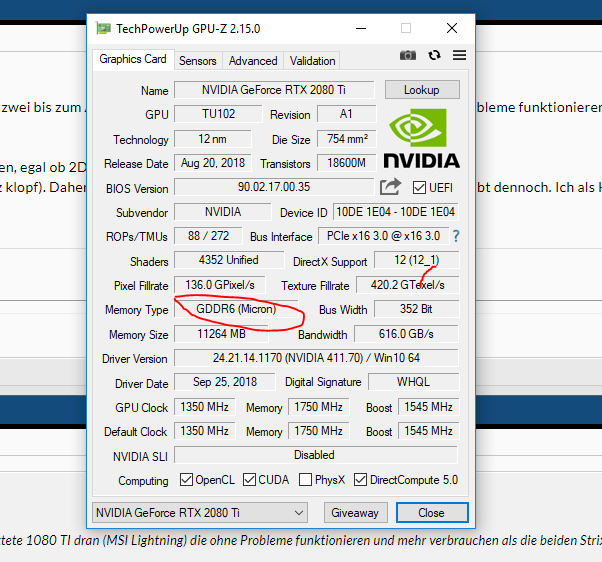Click the Memory Type field GDDR6 (Micron)

click(x=236, y=309)
